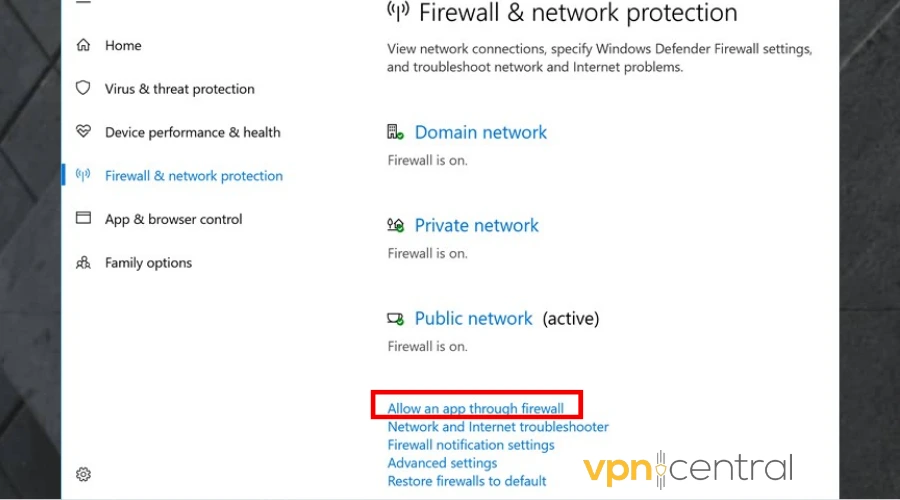This screenshot has width=900, height=500.
Task: Click the Family options people icon
Action: coord(83,263)
